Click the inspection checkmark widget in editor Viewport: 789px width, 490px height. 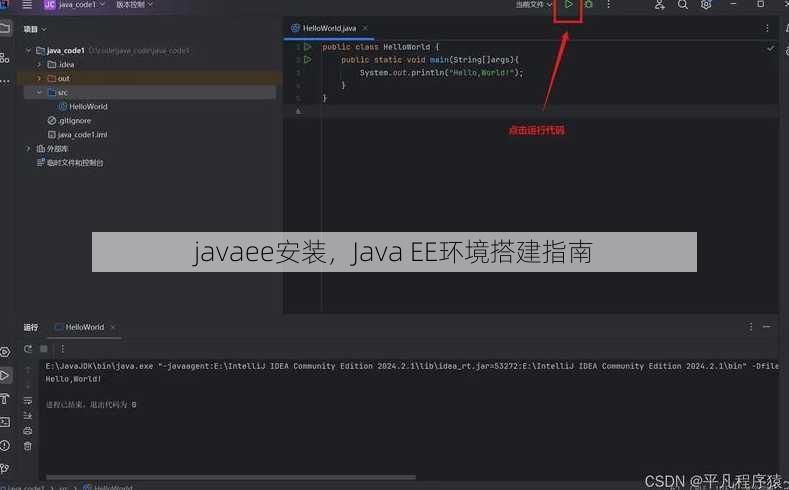pyautogui.click(x=770, y=48)
